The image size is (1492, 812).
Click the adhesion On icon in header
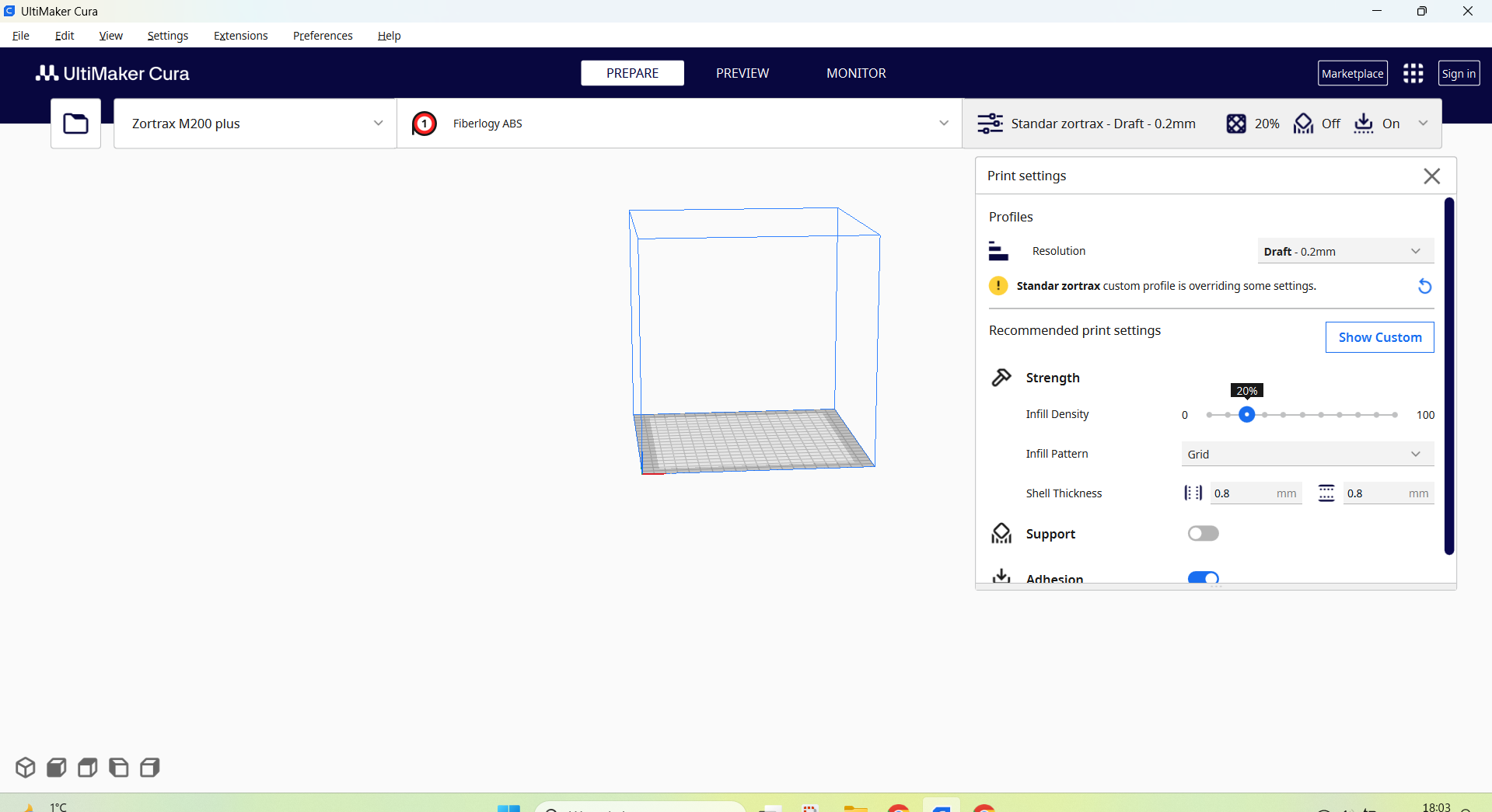[1364, 124]
